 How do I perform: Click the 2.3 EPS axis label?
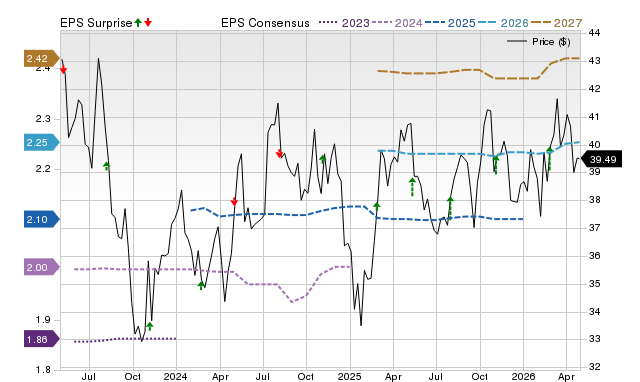43,119
